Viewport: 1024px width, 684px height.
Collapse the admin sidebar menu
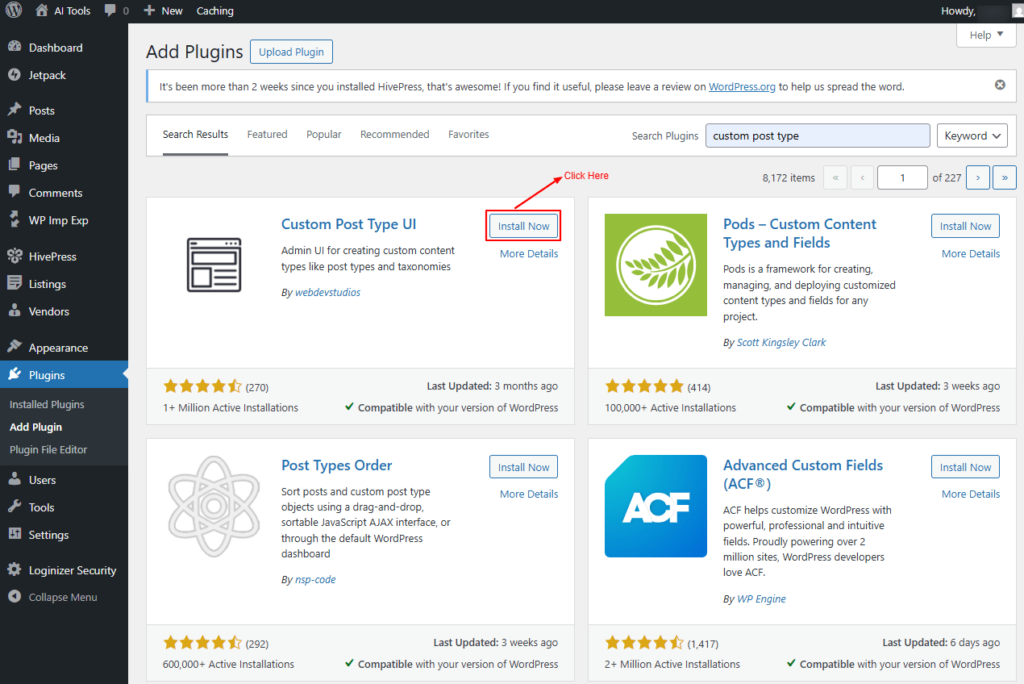(62, 597)
